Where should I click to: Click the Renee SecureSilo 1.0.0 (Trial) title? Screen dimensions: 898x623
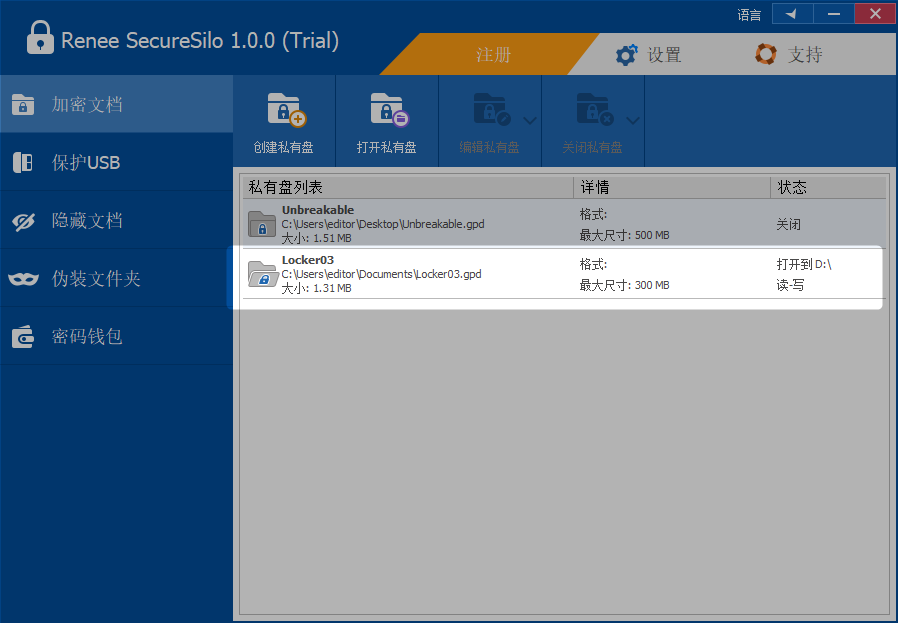(200, 41)
